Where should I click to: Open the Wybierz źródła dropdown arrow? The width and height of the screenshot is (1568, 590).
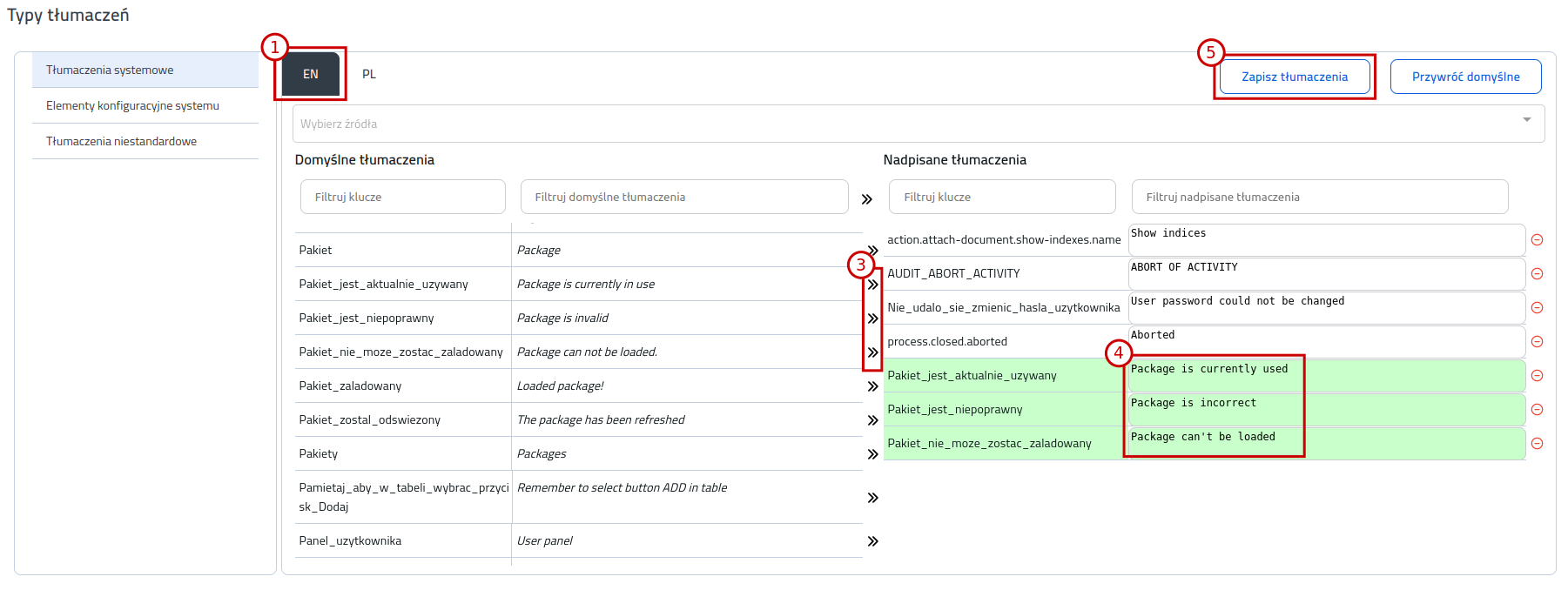tap(1526, 120)
